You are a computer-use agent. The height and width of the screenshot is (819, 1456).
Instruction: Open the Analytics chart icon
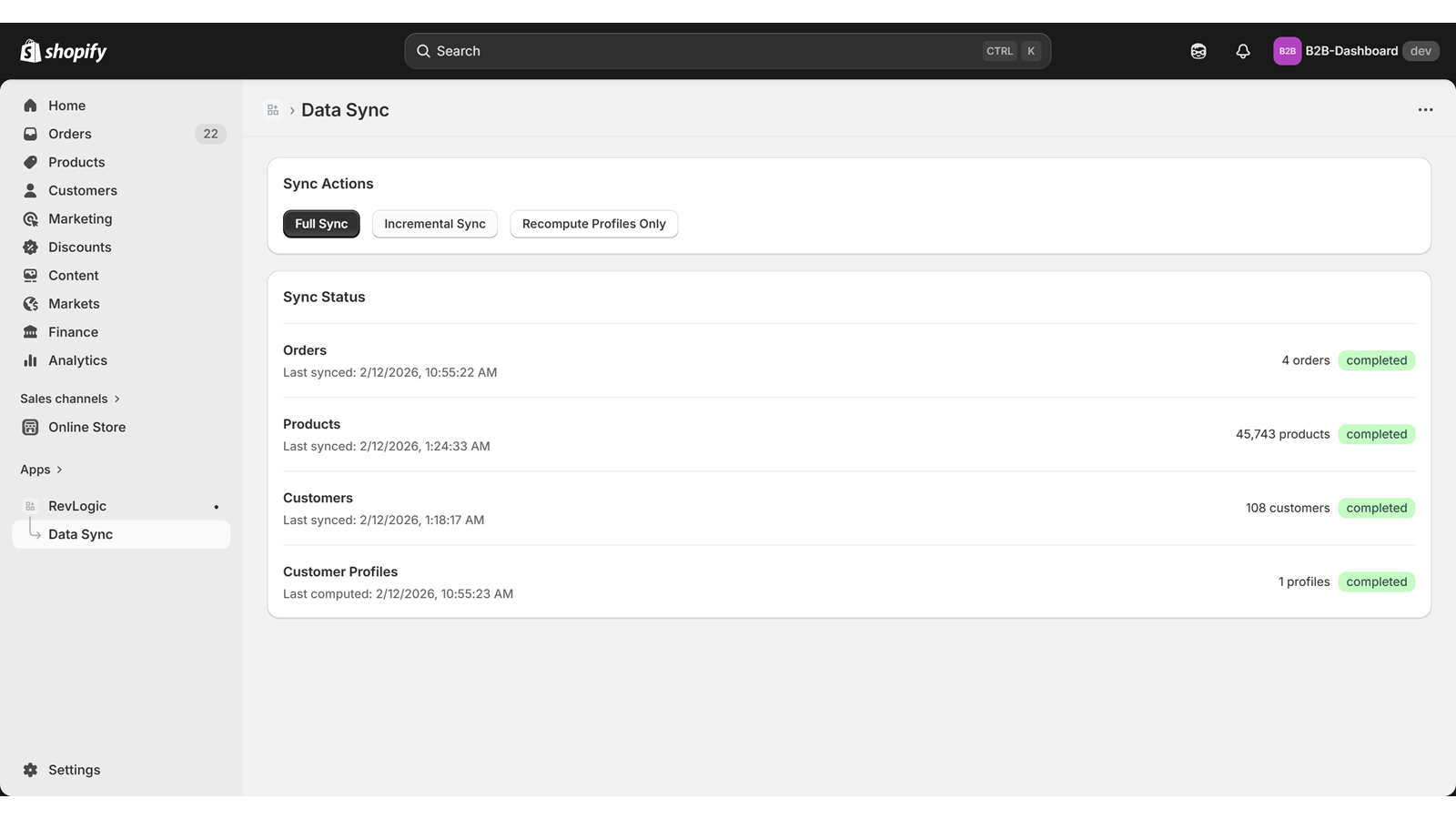31,360
